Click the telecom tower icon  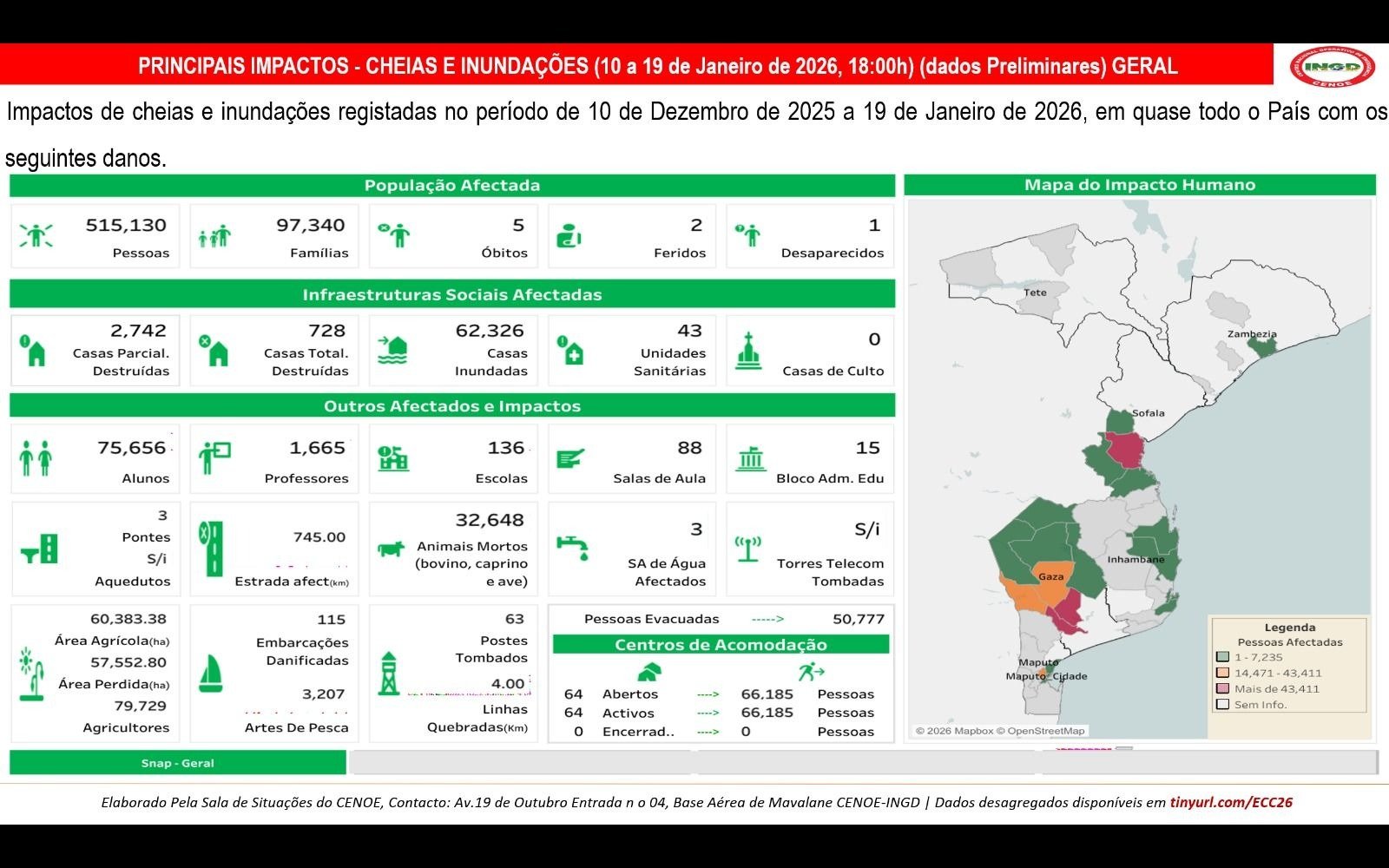747,549
